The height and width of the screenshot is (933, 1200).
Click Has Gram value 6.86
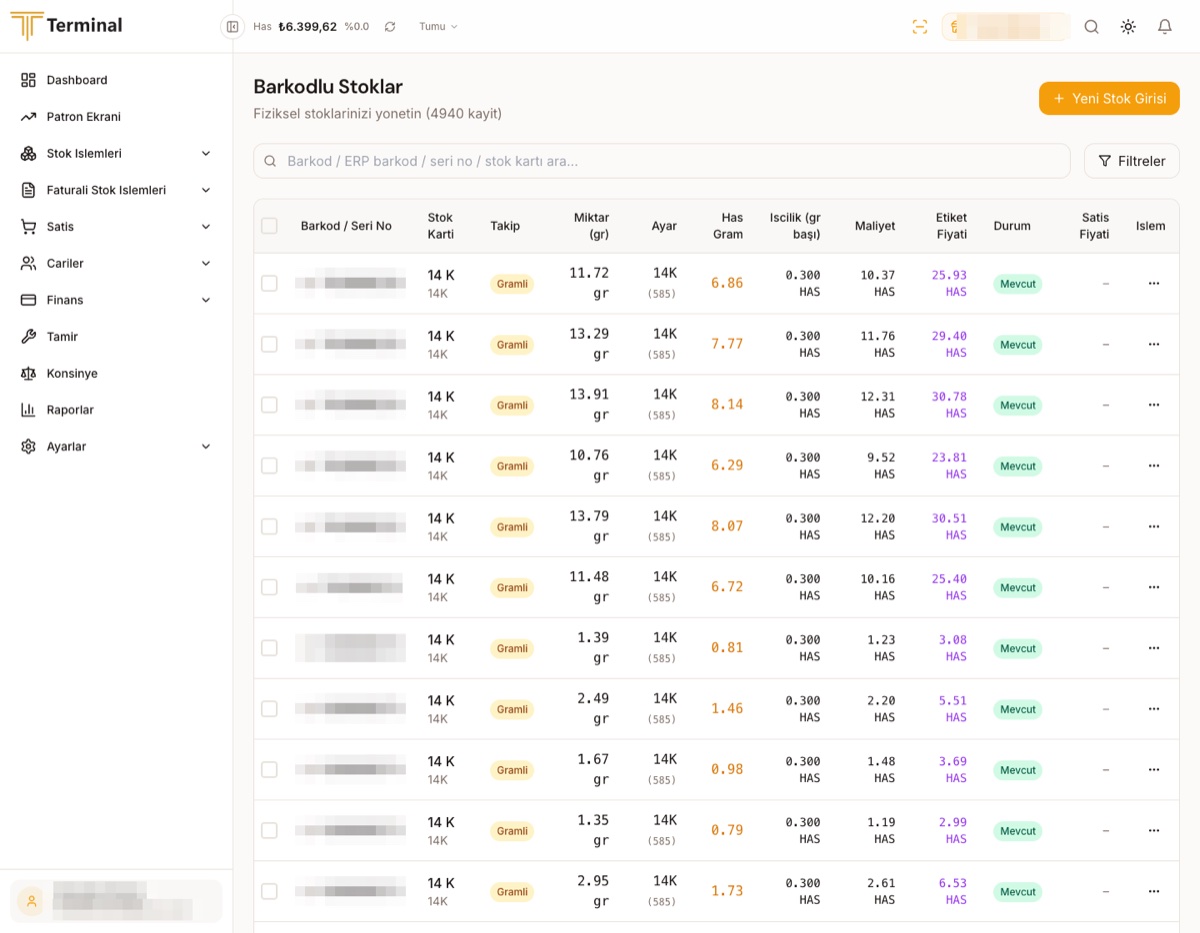pos(727,283)
